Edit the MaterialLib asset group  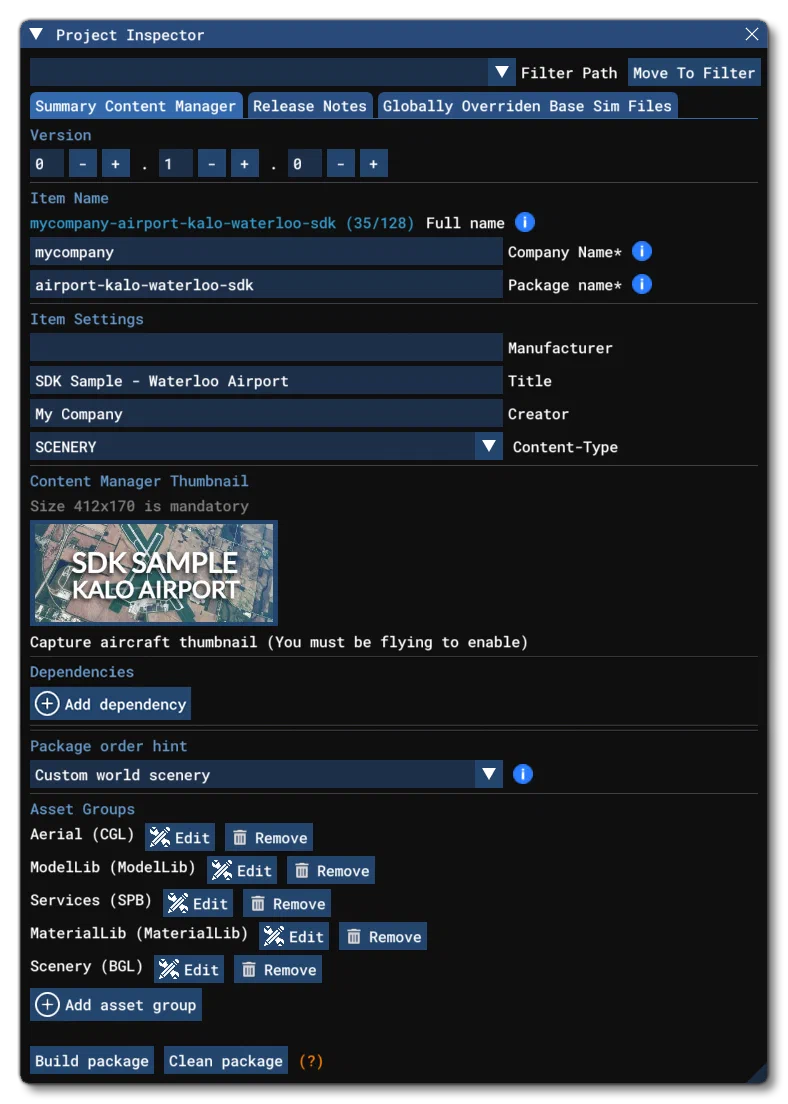pyautogui.click(x=294, y=936)
